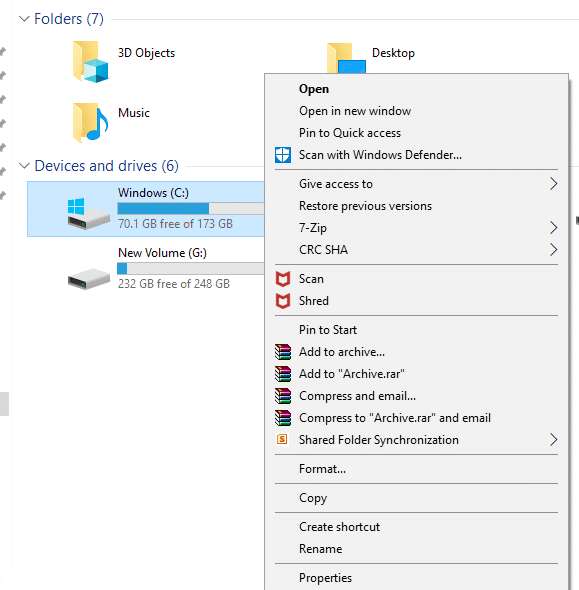The width and height of the screenshot is (579, 590).
Task: Choose Open from the context menu
Action: [416, 89]
